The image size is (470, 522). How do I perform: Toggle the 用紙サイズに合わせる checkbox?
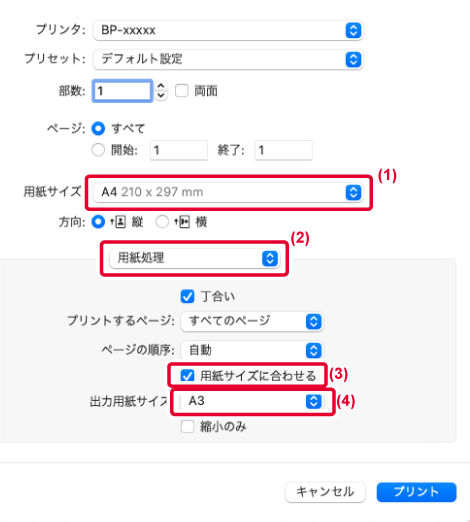tap(187, 376)
